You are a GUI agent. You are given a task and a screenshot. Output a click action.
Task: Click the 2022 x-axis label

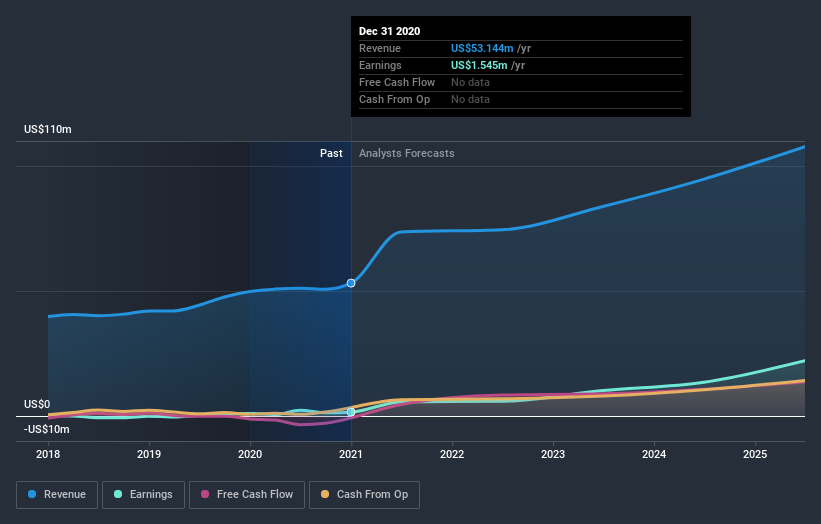pos(452,454)
